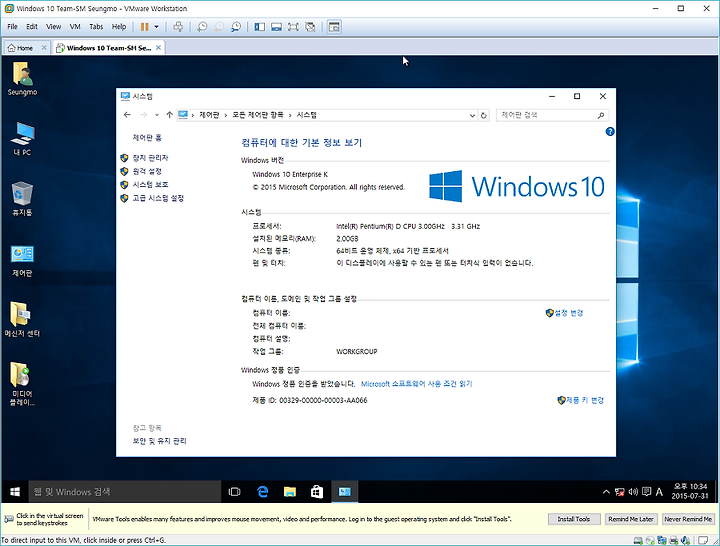
Task: Open the Action Center tray icon
Action: (647, 492)
